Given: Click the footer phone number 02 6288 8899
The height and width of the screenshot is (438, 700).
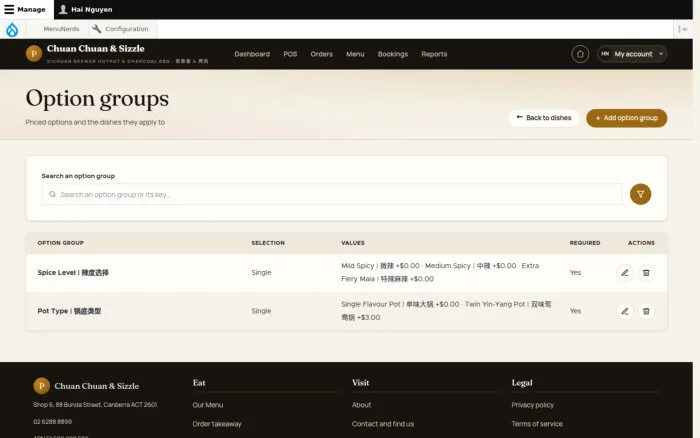Looking at the screenshot, I should pos(52,421).
